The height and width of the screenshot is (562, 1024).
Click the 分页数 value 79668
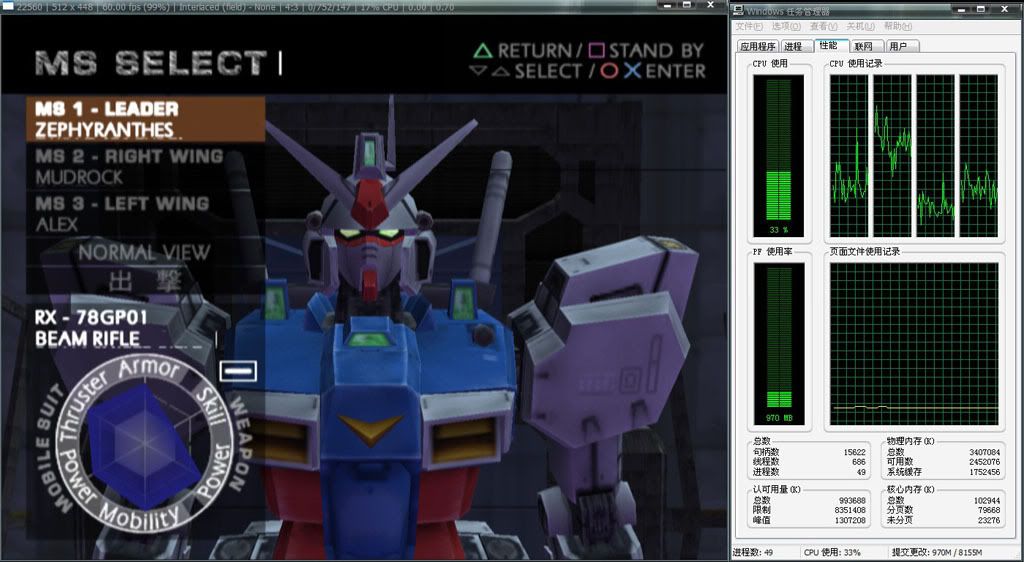(x=989, y=510)
